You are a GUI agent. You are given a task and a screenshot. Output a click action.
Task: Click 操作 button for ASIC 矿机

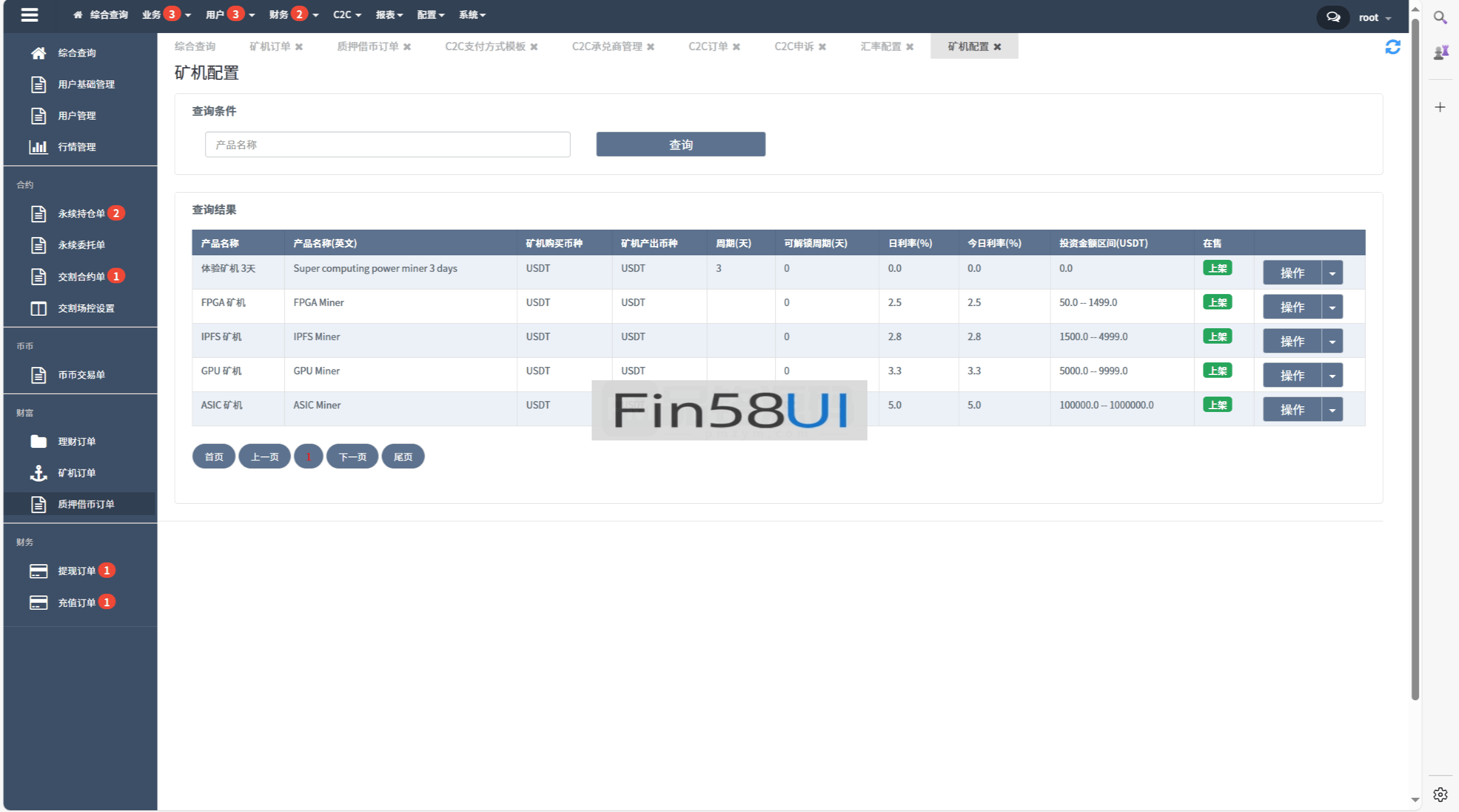[1291, 410]
